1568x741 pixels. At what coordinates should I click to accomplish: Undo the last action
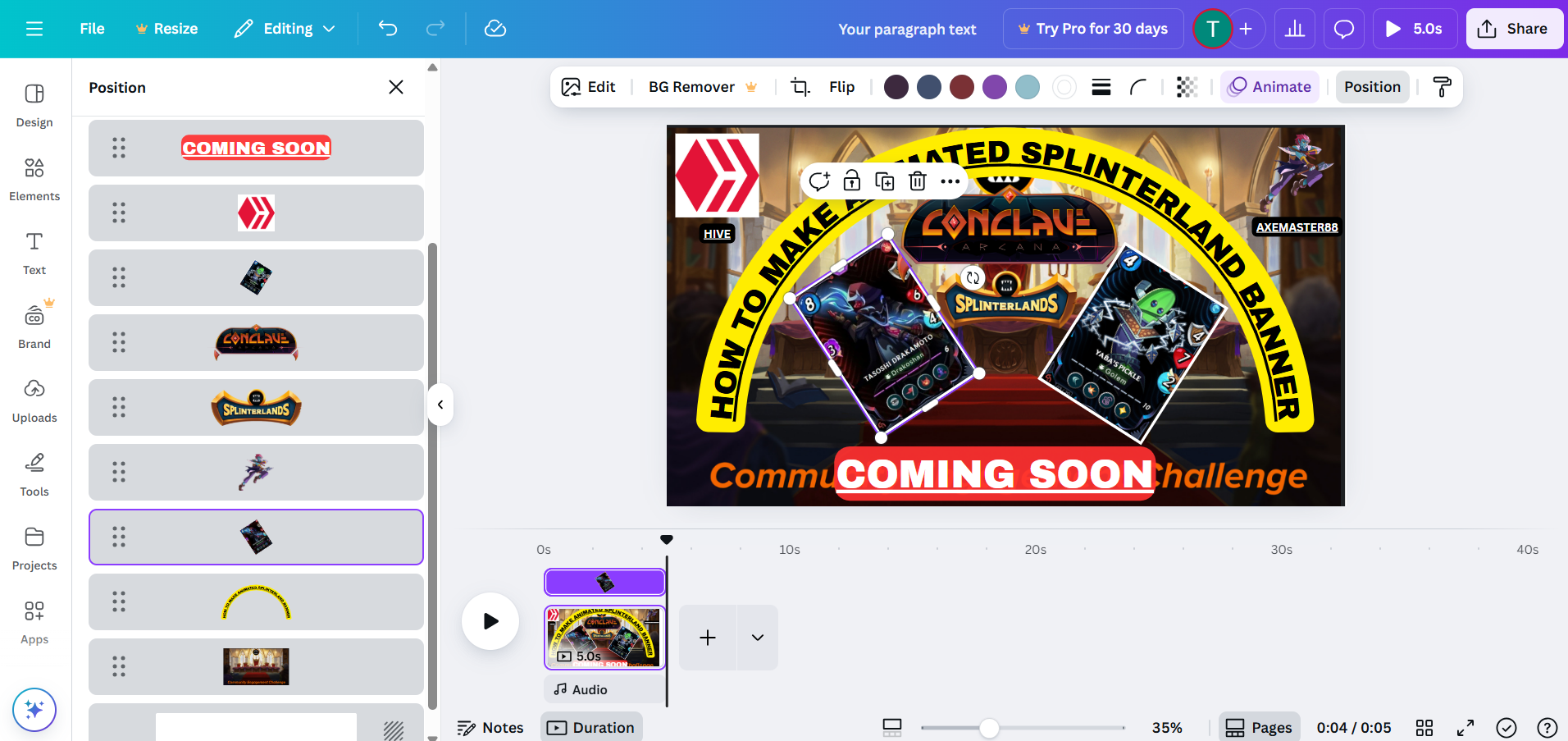point(388,29)
